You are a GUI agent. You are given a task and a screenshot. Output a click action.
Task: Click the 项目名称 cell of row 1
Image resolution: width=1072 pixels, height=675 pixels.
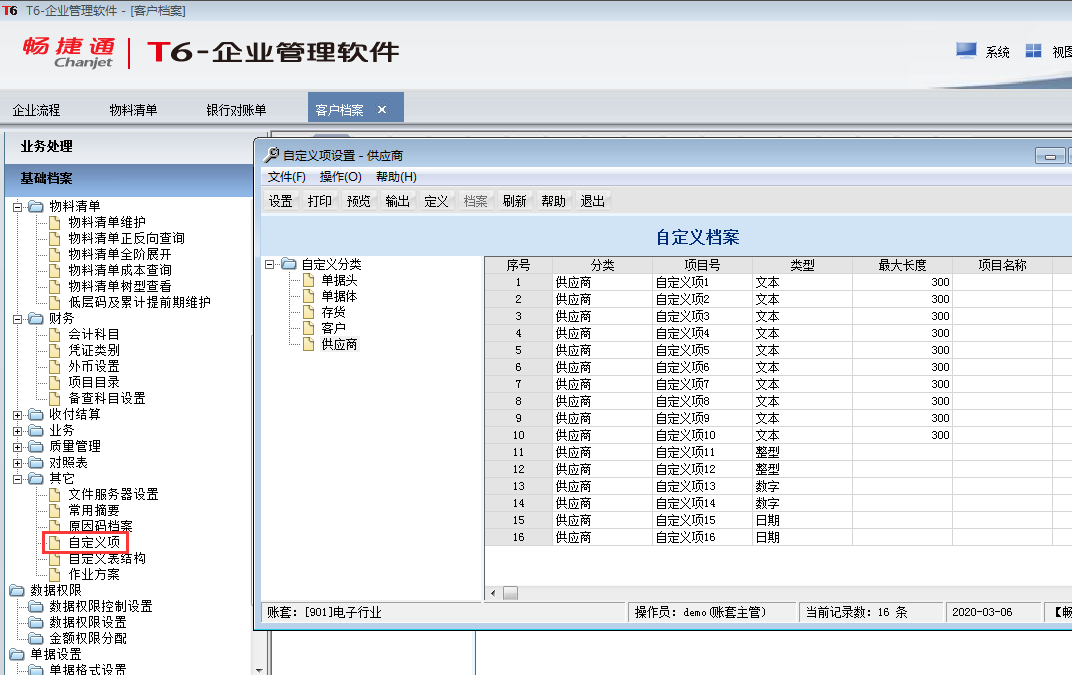[1002, 282]
